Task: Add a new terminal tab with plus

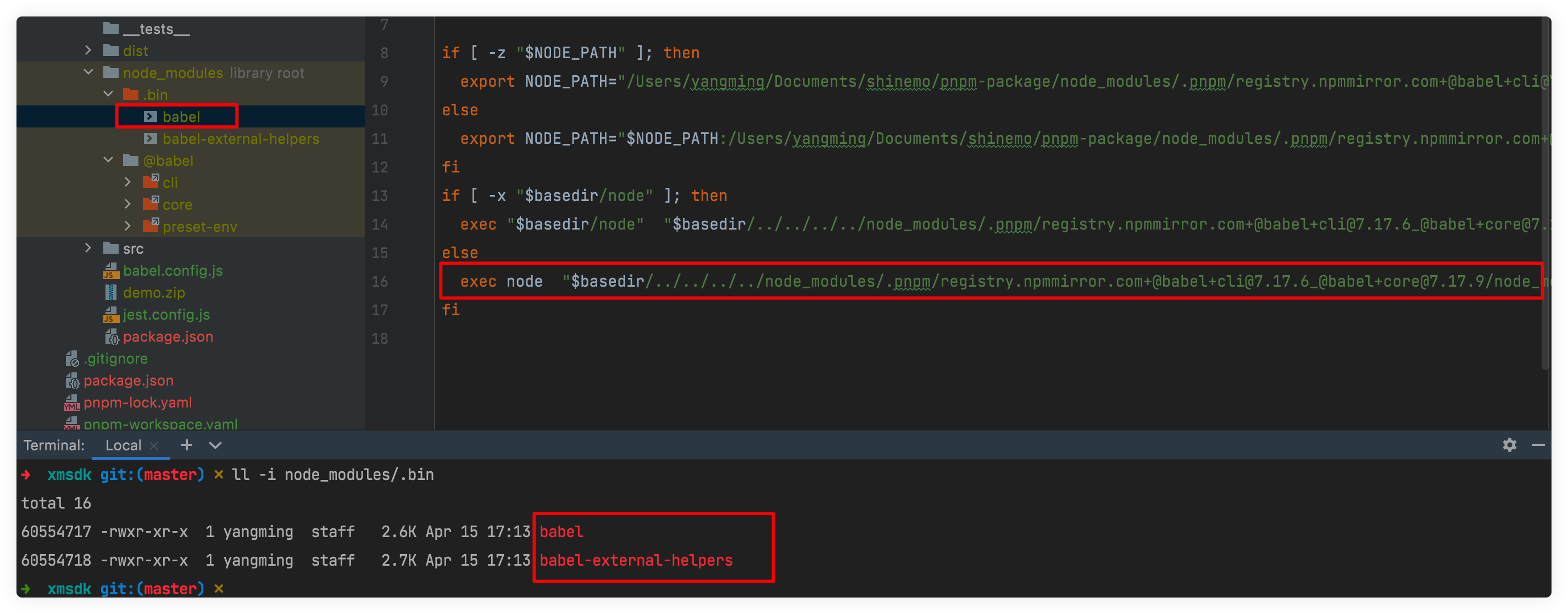Action: 187,445
